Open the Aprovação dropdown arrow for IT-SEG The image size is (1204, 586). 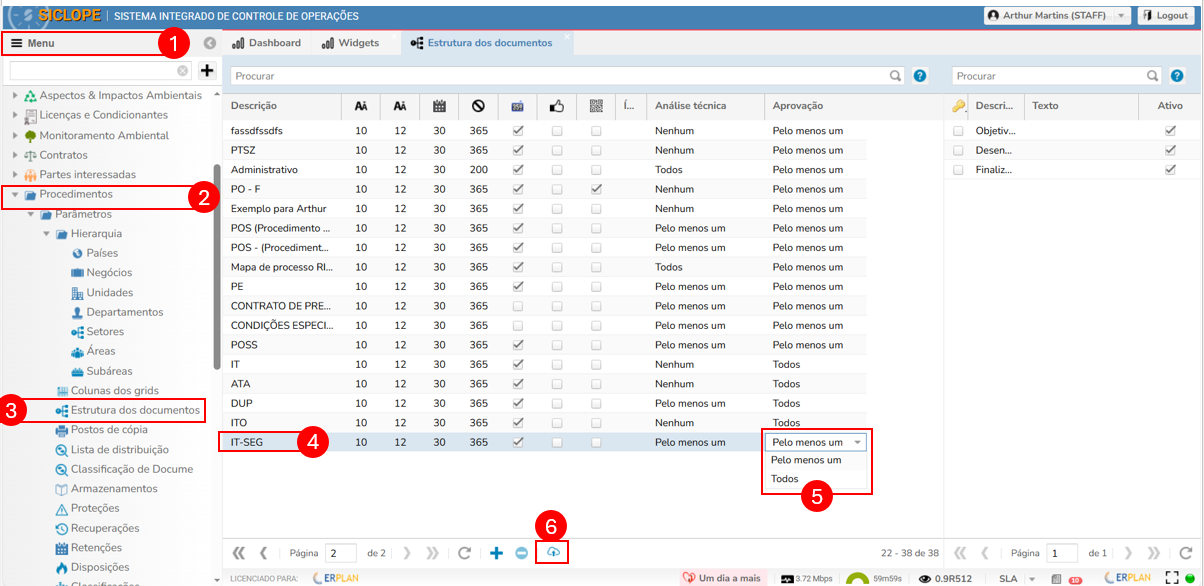tap(857, 442)
